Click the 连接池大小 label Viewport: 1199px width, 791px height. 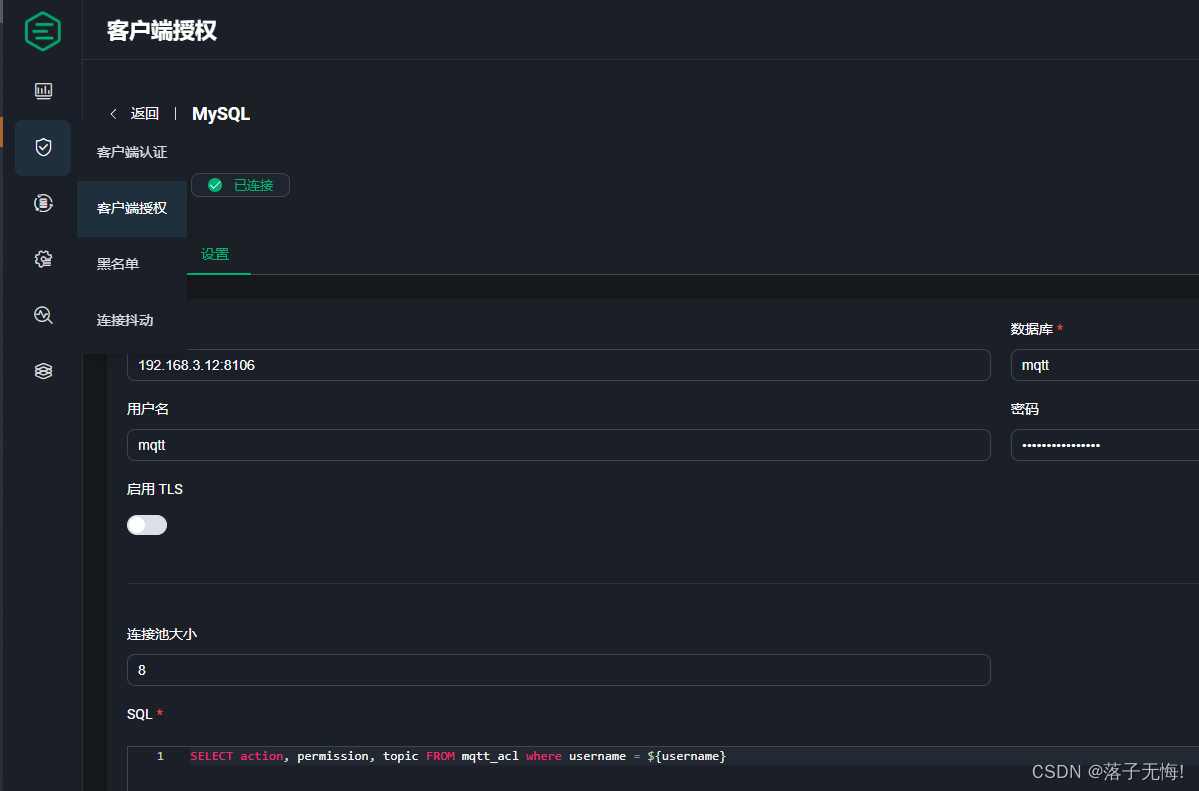click(x=162, y=634)
